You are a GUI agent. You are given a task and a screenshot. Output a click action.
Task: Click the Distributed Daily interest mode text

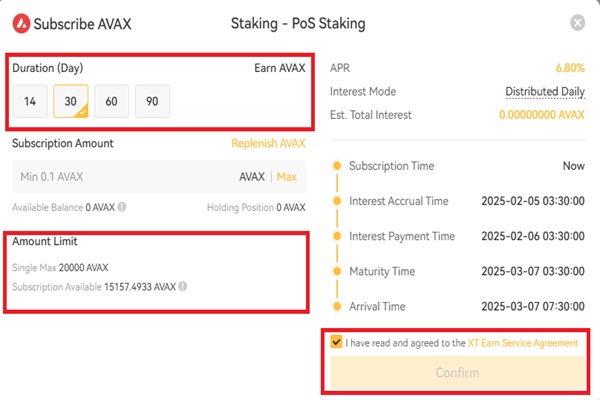545,92
